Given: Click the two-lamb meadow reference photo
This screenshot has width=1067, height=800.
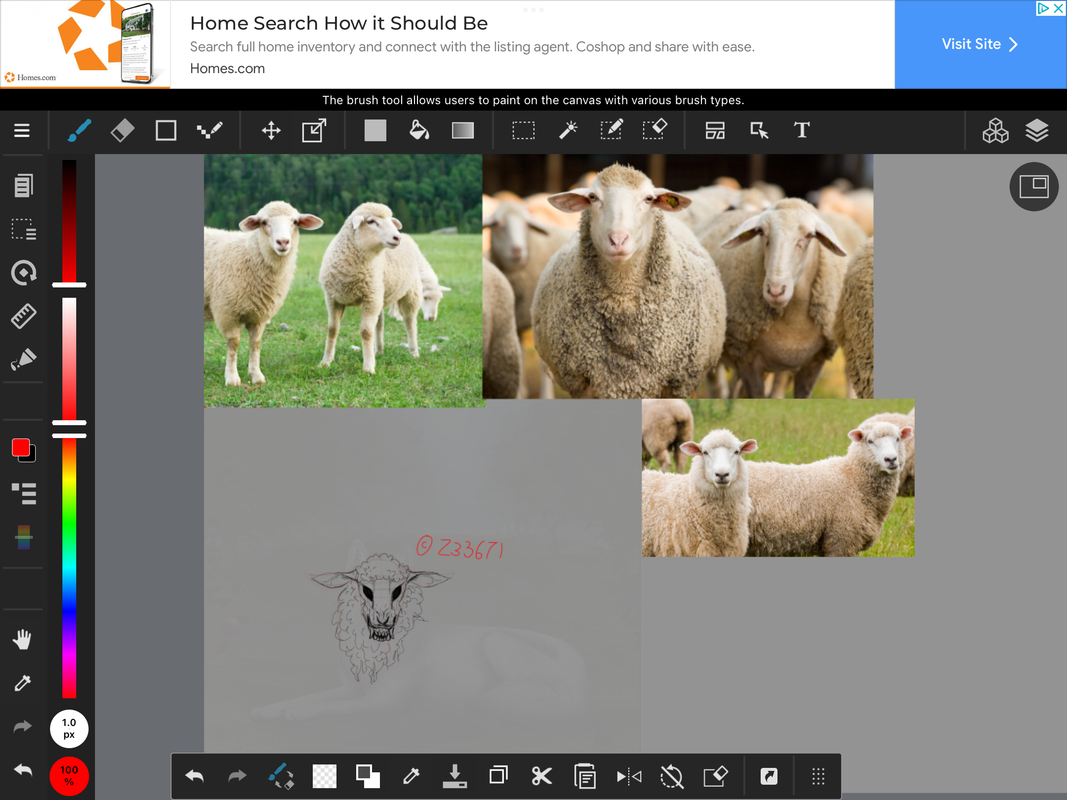Looking at the screenshot, I should pos(344,281).
